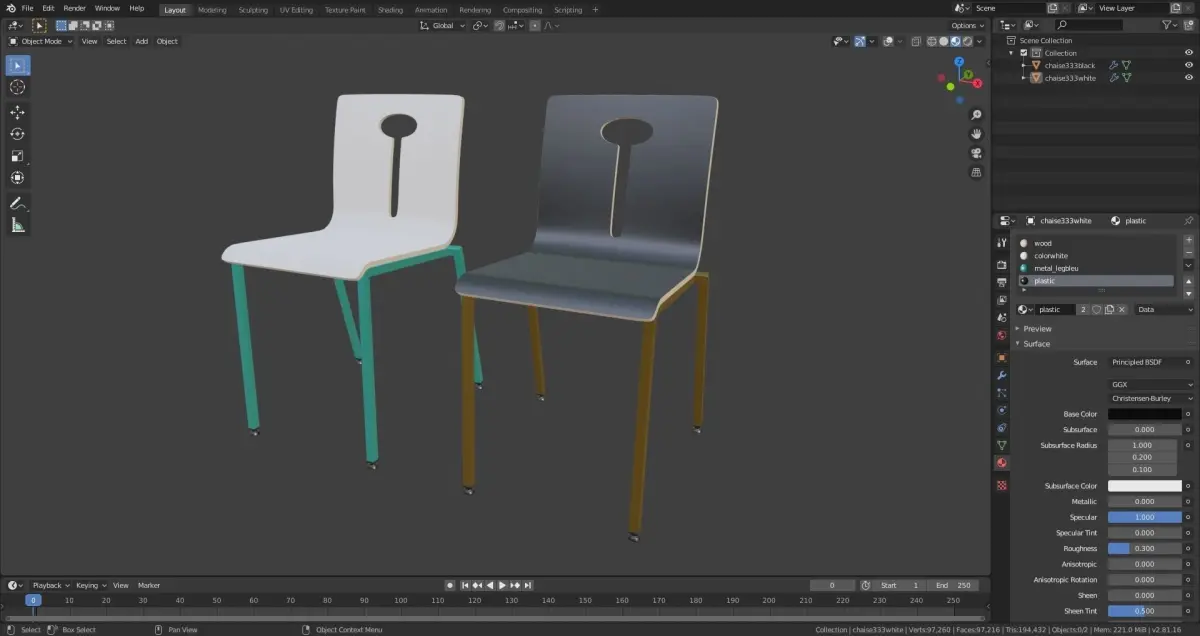Open the Tool properties tab
Screen dimensions: 1200x636
[1001, 243]
